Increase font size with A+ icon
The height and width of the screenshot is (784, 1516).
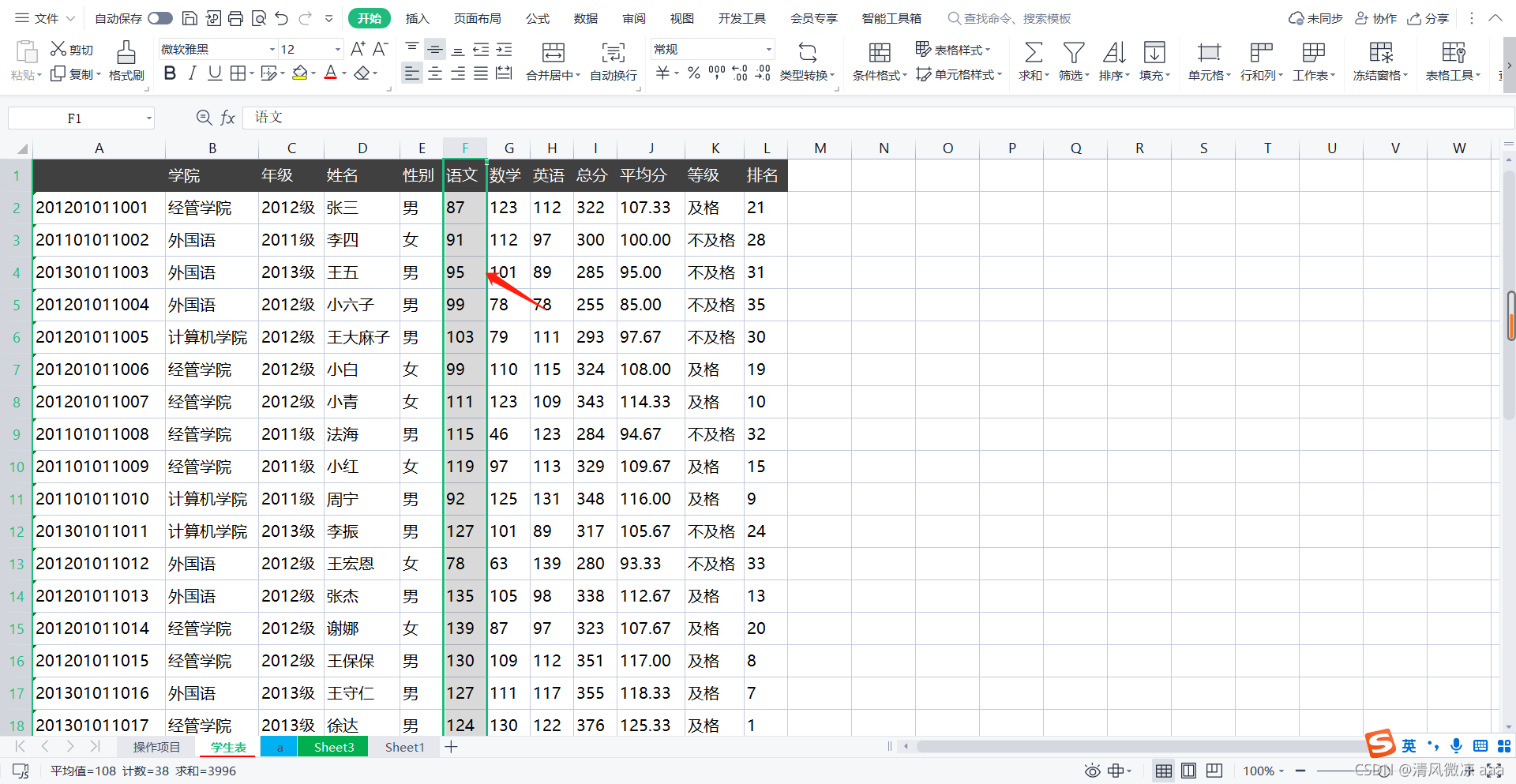(358, 49)
